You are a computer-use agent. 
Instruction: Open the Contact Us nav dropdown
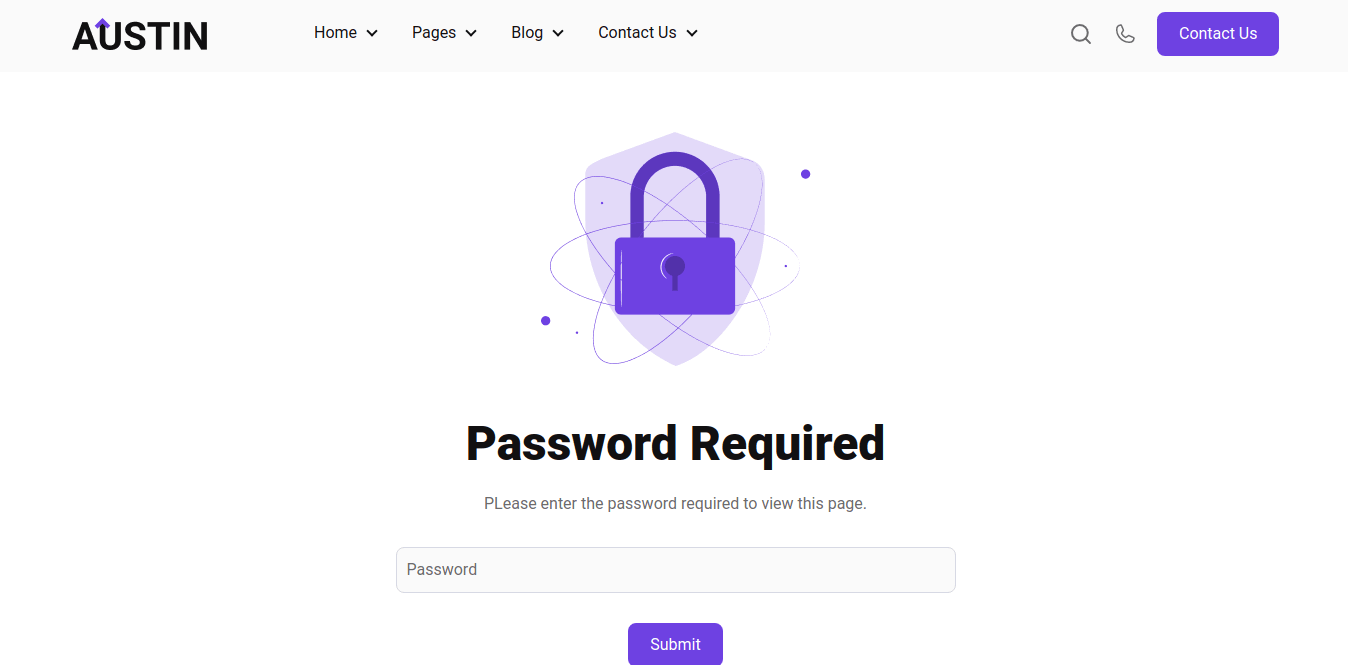[x=692, y=32]
